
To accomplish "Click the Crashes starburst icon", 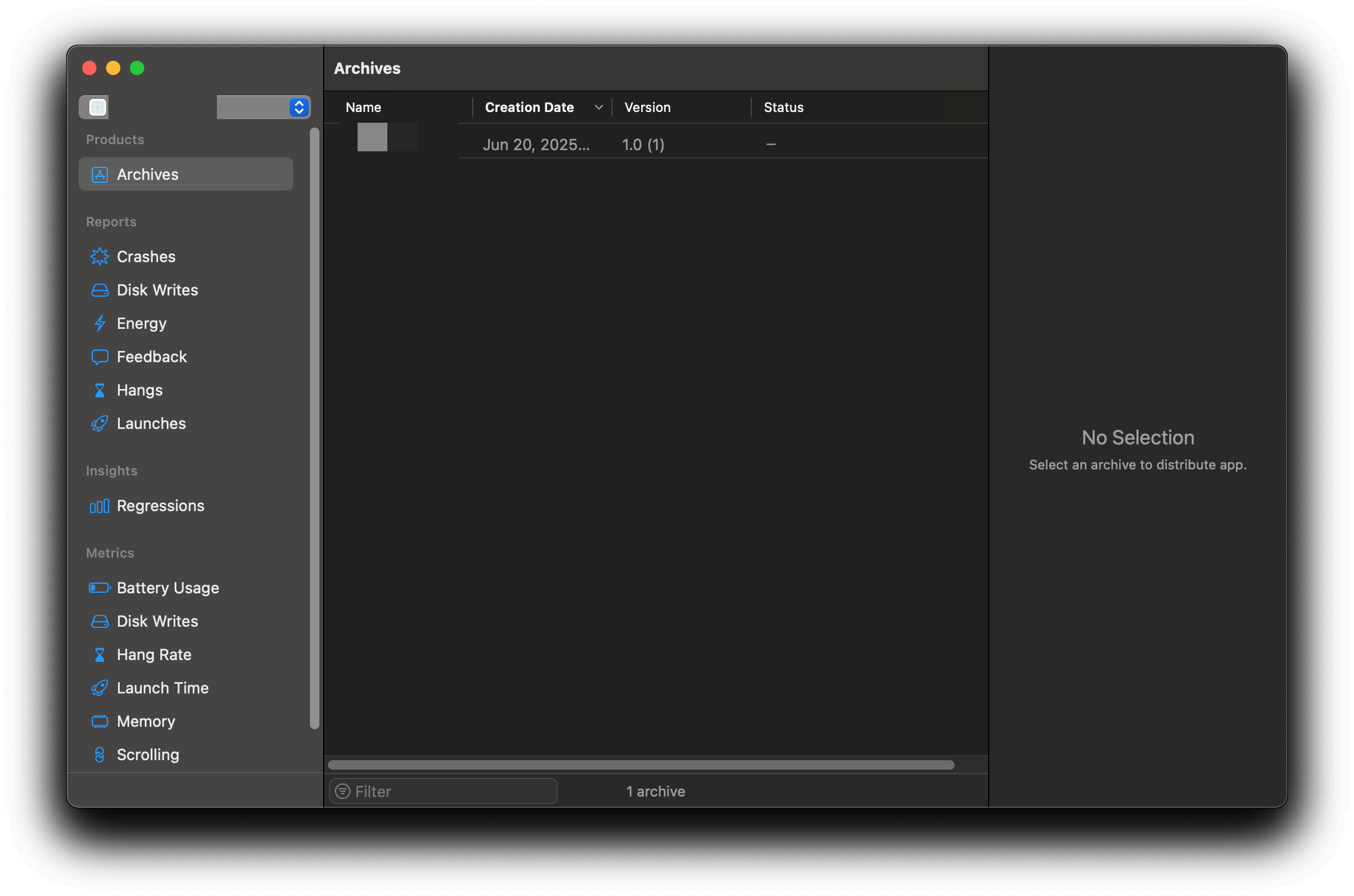I will tap(100, 257).
